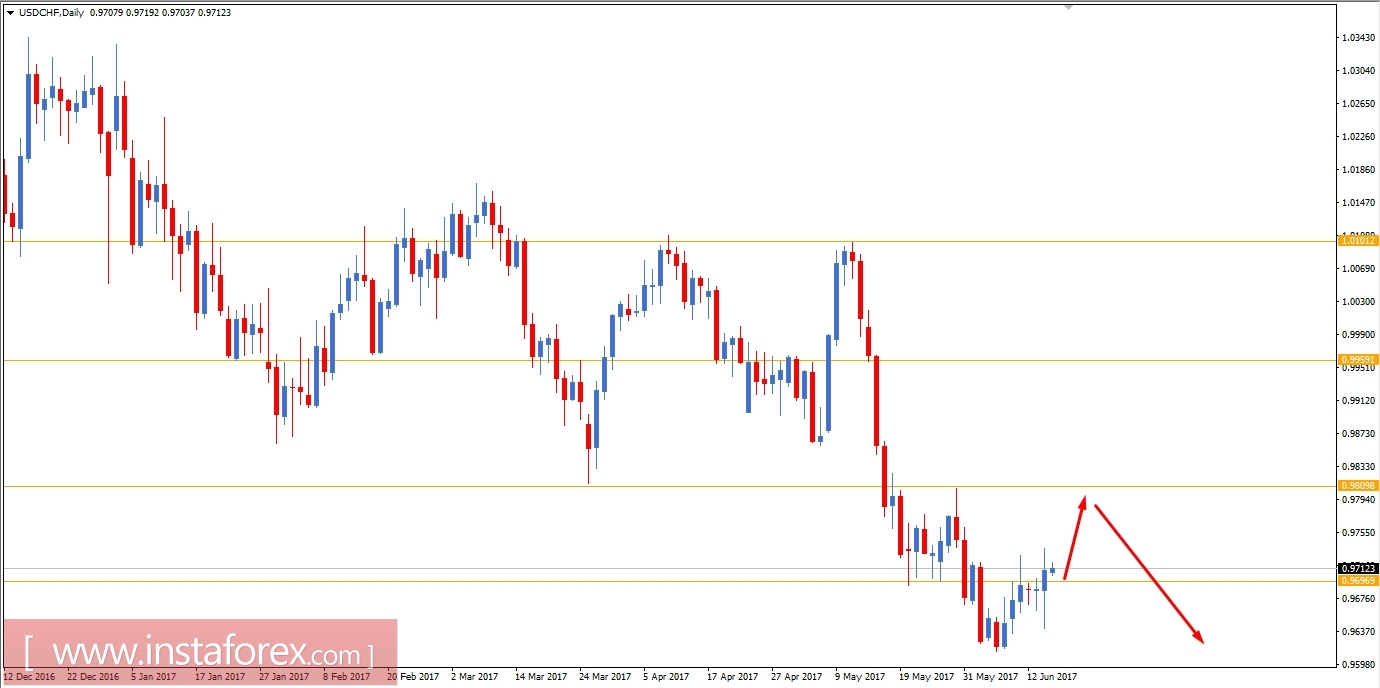
Task: Select the 0.98098 horizontal line price tag
Action: [x=1359, y=486]
